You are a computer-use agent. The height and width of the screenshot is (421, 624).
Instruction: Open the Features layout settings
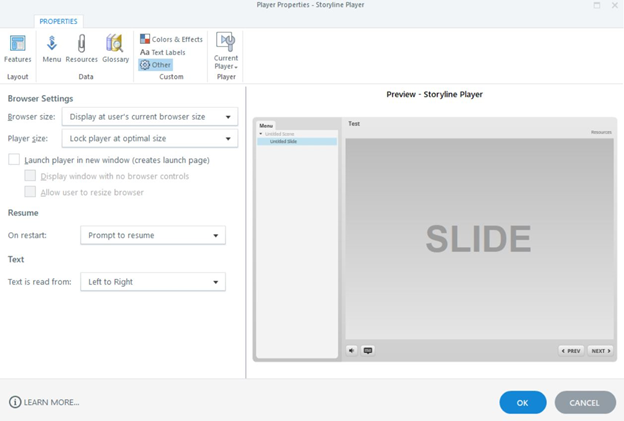[x=18, y=49]
